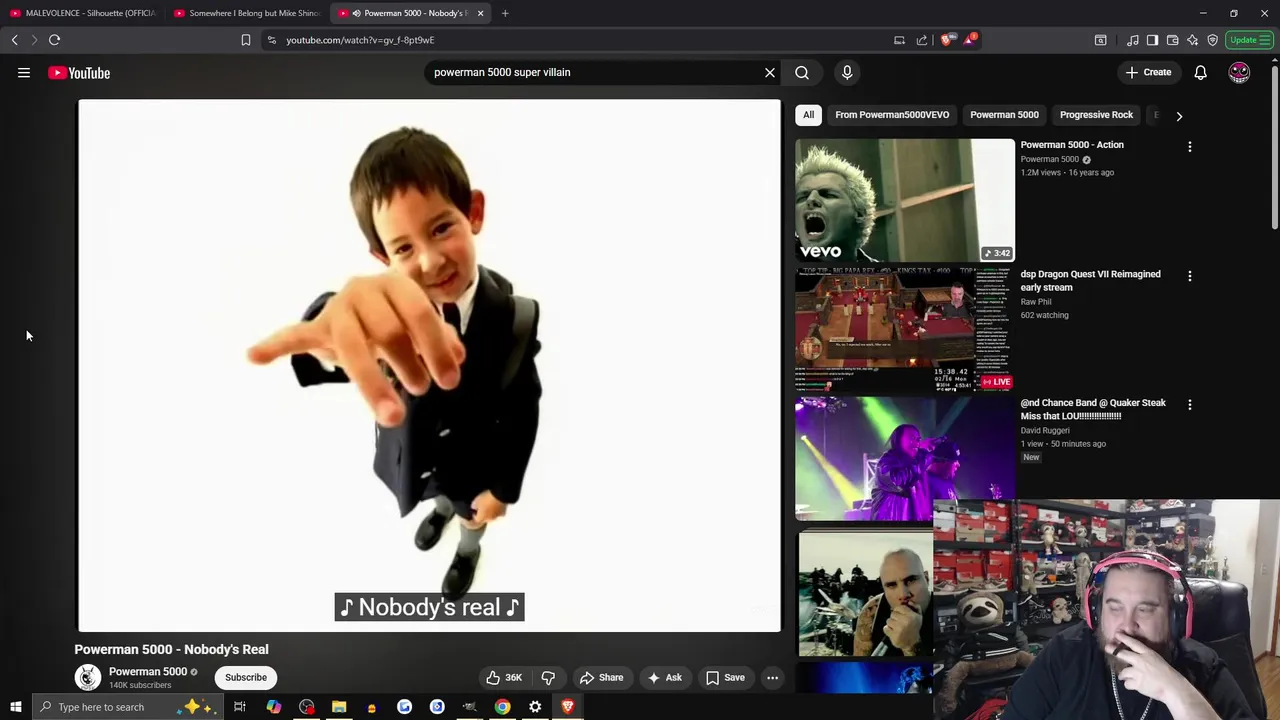
Task: Click the Ask button below the video
Action: point(665,677)
